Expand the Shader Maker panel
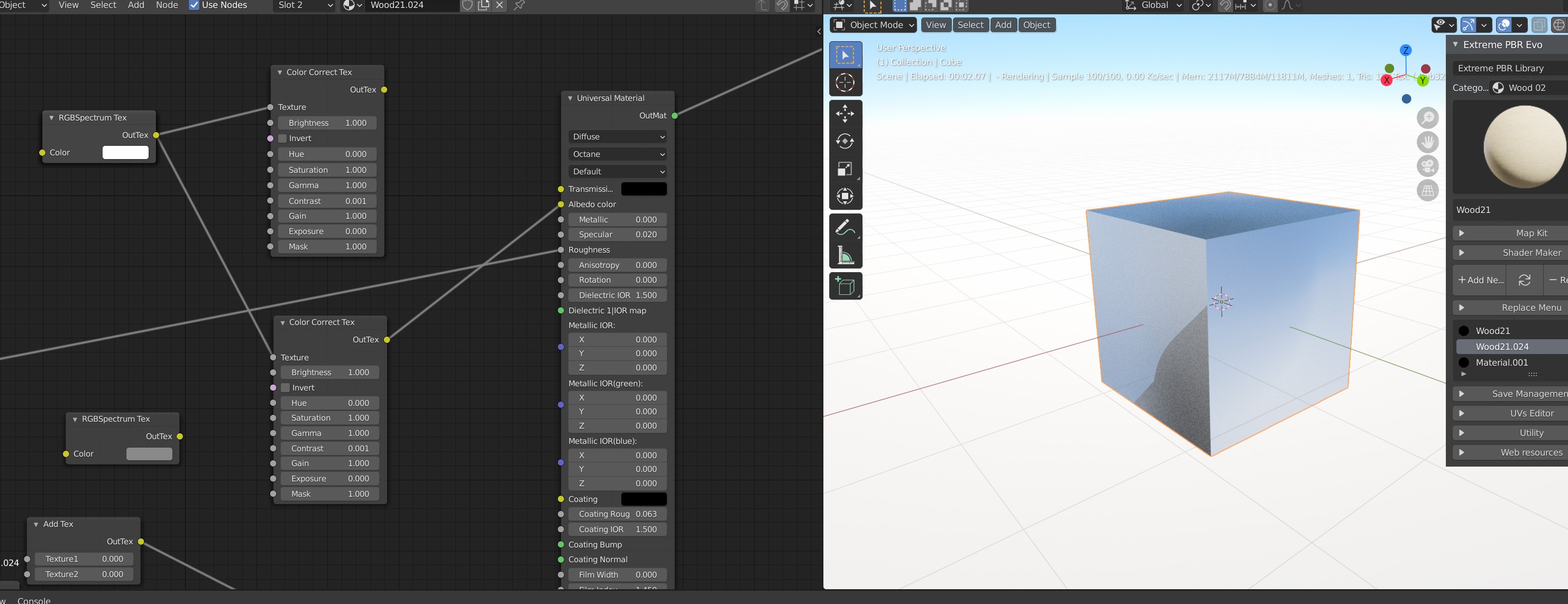This screenshot has width=1568, height=604. (x=1510, y=253)
